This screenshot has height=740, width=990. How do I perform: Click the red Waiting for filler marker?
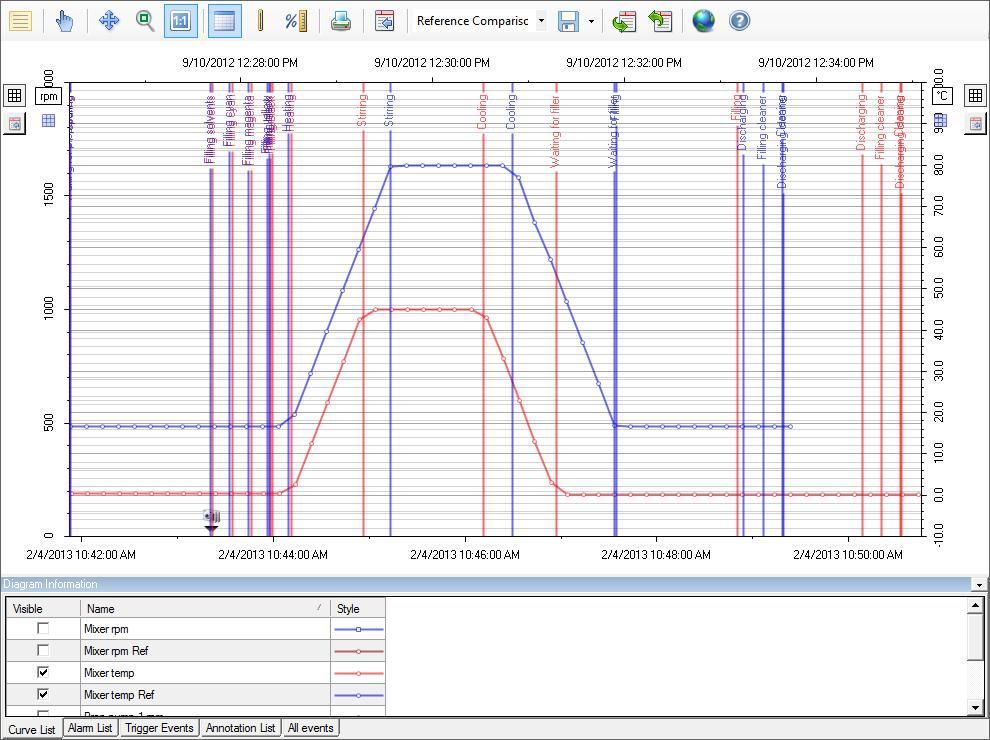tap(555, 131)
